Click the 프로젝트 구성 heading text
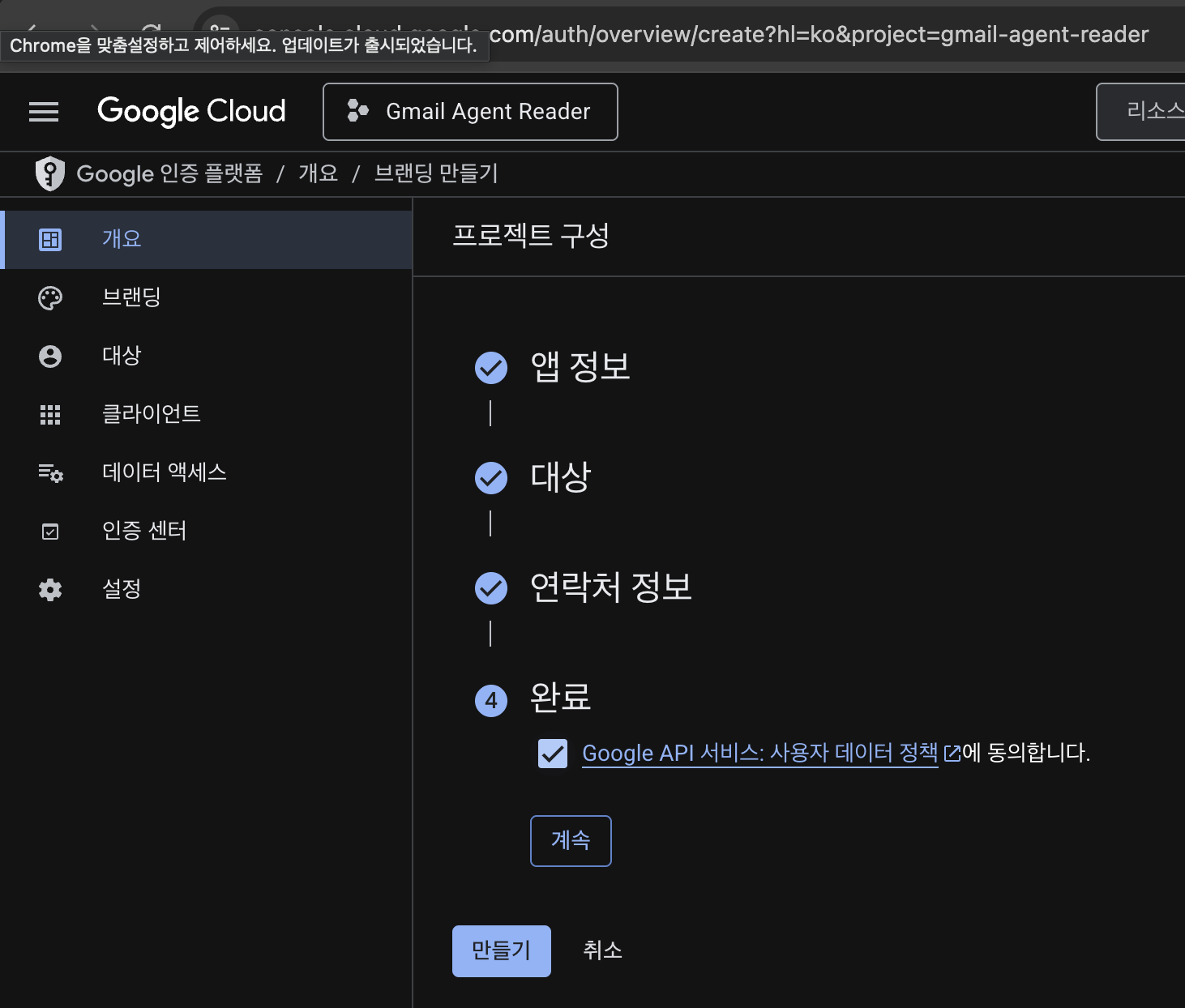The height and width of the screenshot is (1008, 1185). 531,237
